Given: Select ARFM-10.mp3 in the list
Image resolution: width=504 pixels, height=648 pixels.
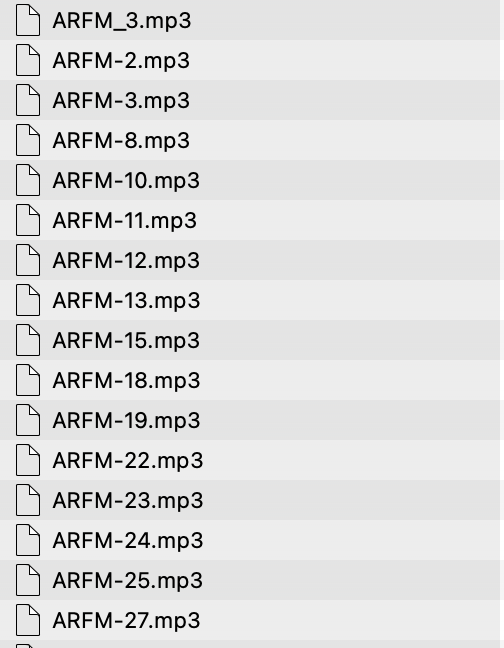Looking at the screenshot, I should tap(126, 181).
